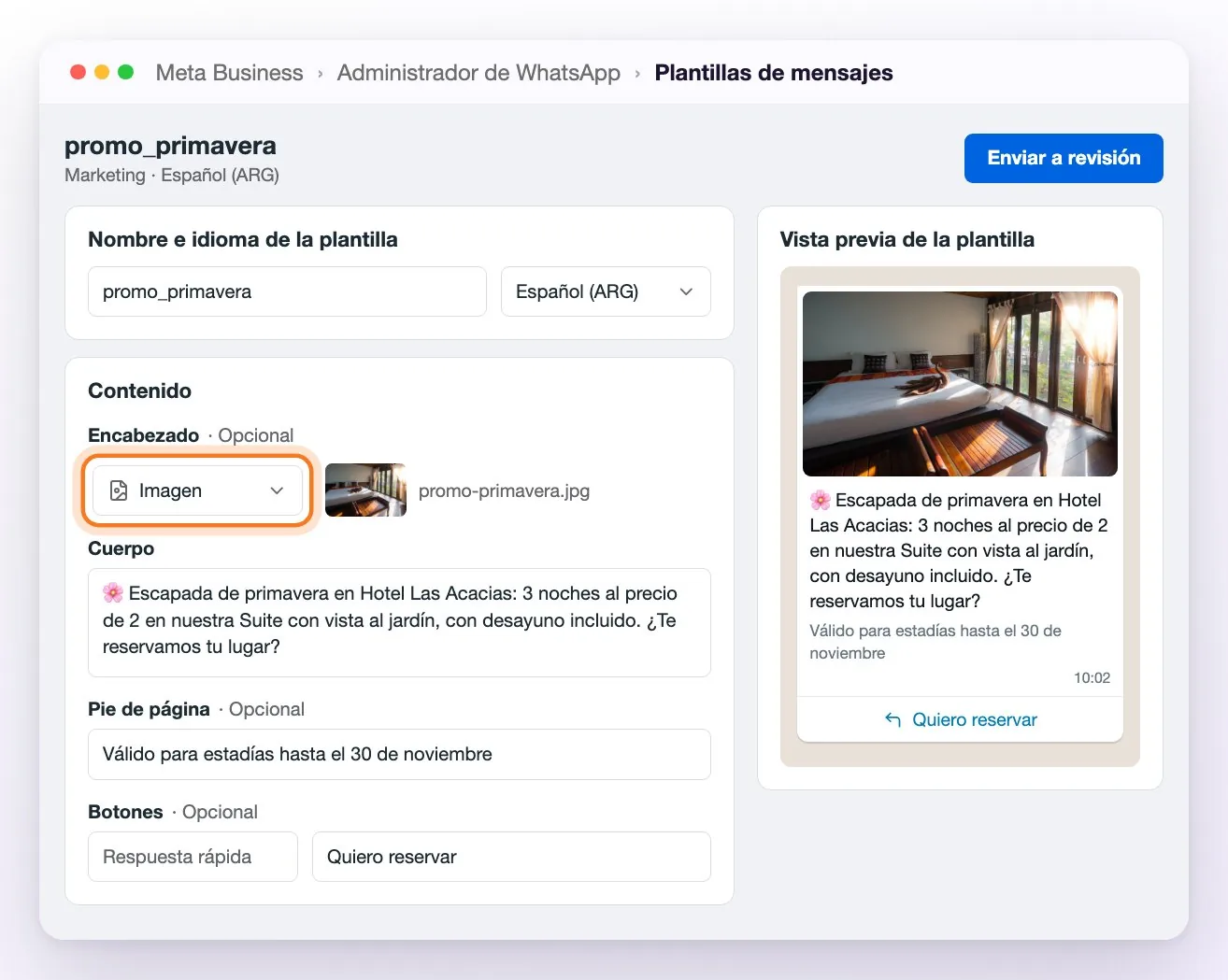Expand the Español (ARG) language dropdown
Image resolution: width=1228 pixels, height=980 pixels.
(x=606, y=291)
